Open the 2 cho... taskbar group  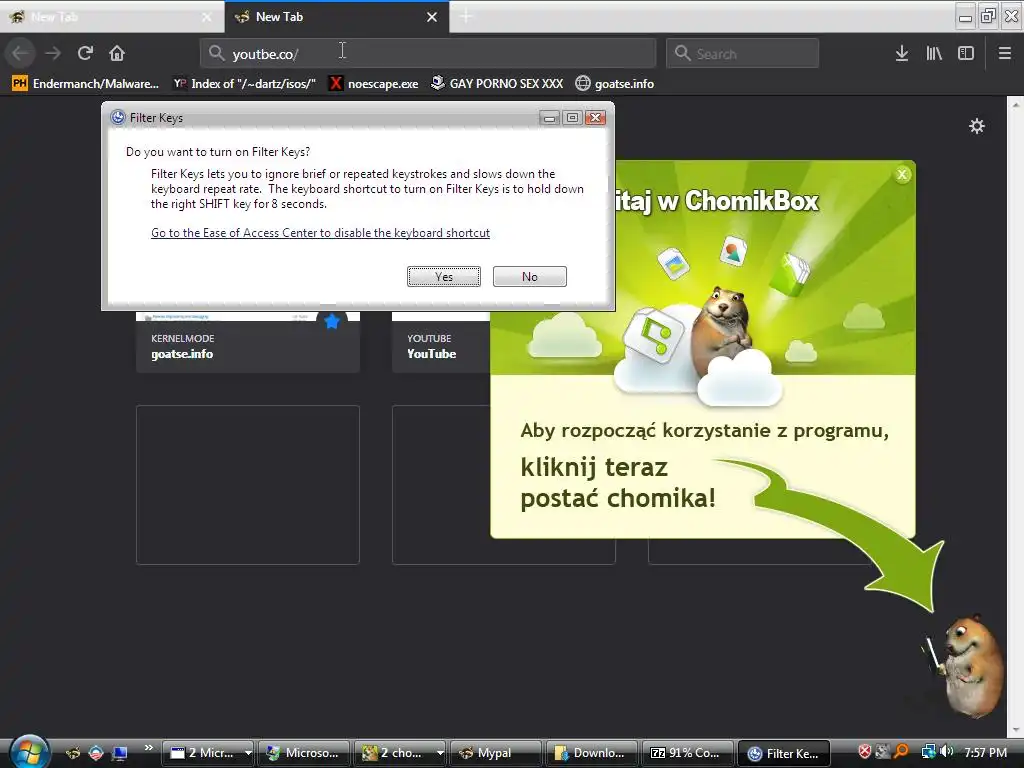395,753
